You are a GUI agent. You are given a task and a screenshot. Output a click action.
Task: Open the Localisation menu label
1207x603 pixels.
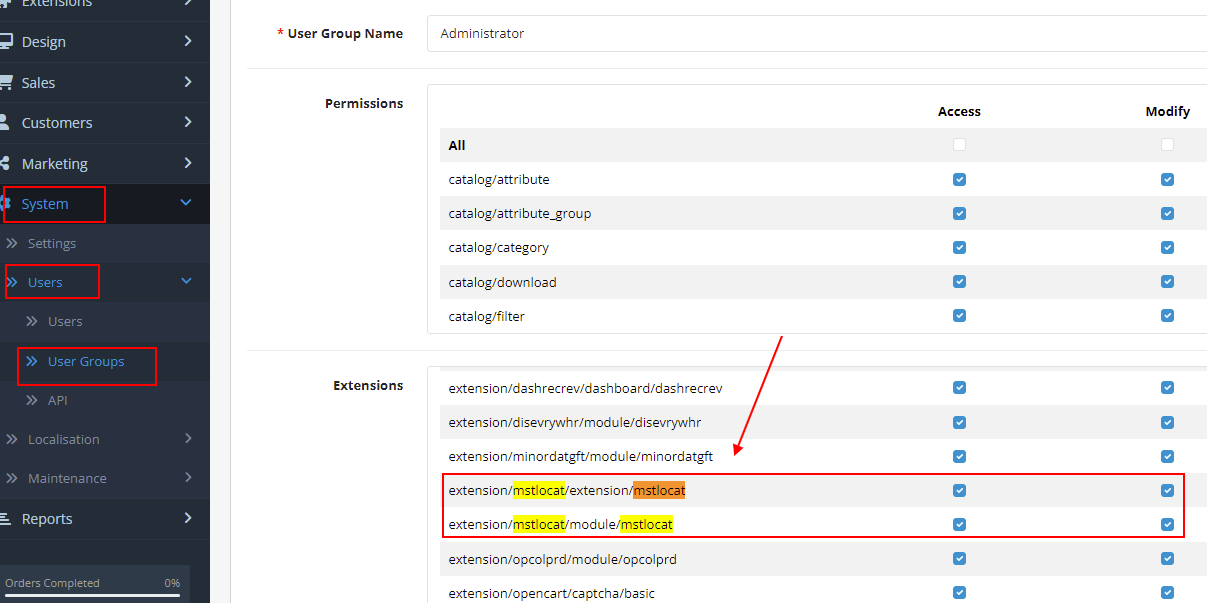tap(64, 439)
